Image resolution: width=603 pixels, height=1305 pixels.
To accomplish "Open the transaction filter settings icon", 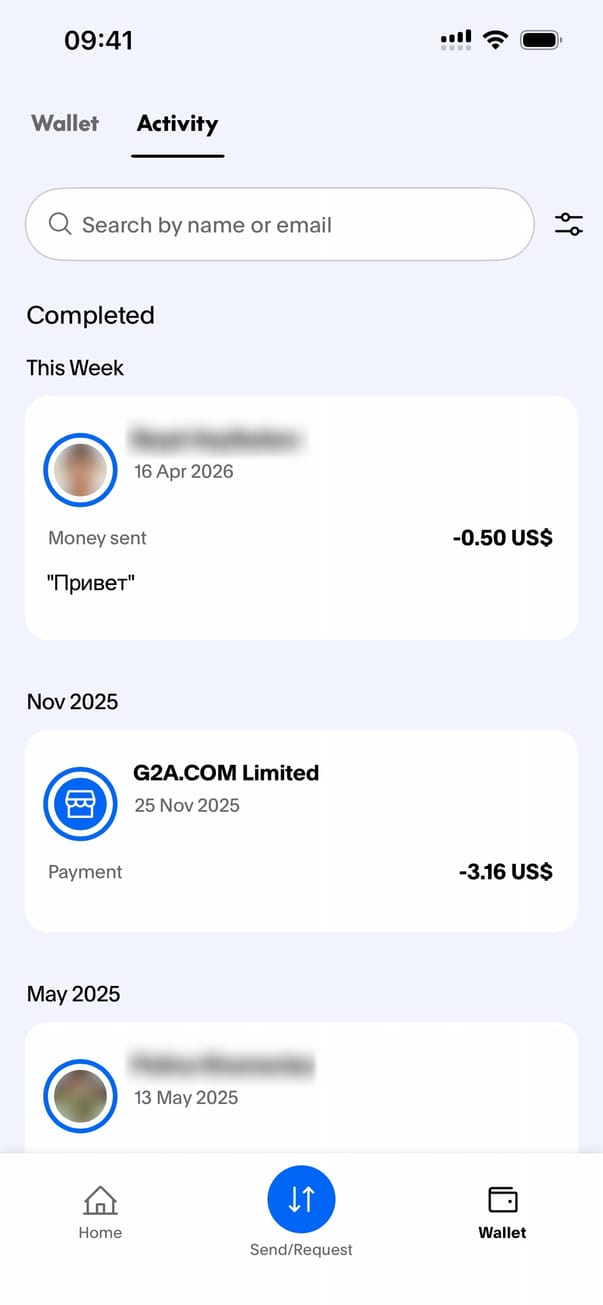I will 568,224.
